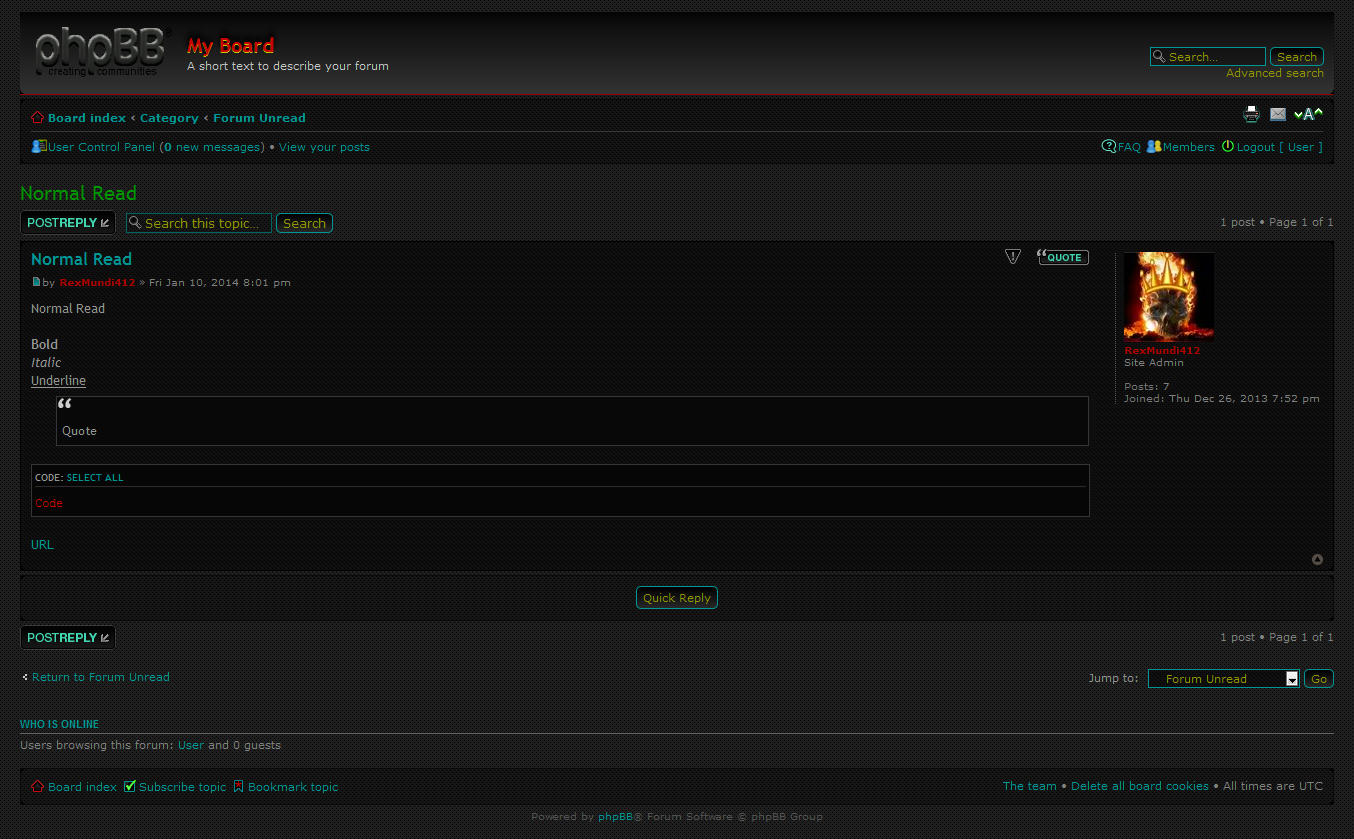Open the Jump to Forum Unread dropdown
The image size is (1354, 839).
point(1223,678)
